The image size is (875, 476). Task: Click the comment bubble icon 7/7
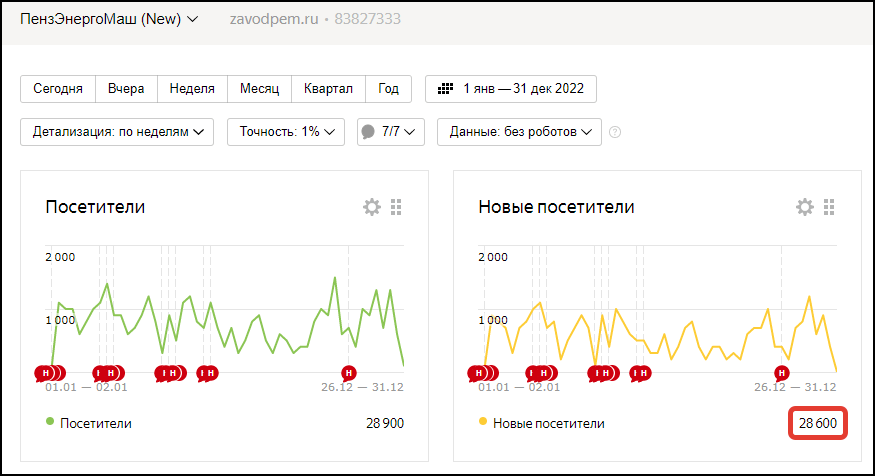click(368, 132)
